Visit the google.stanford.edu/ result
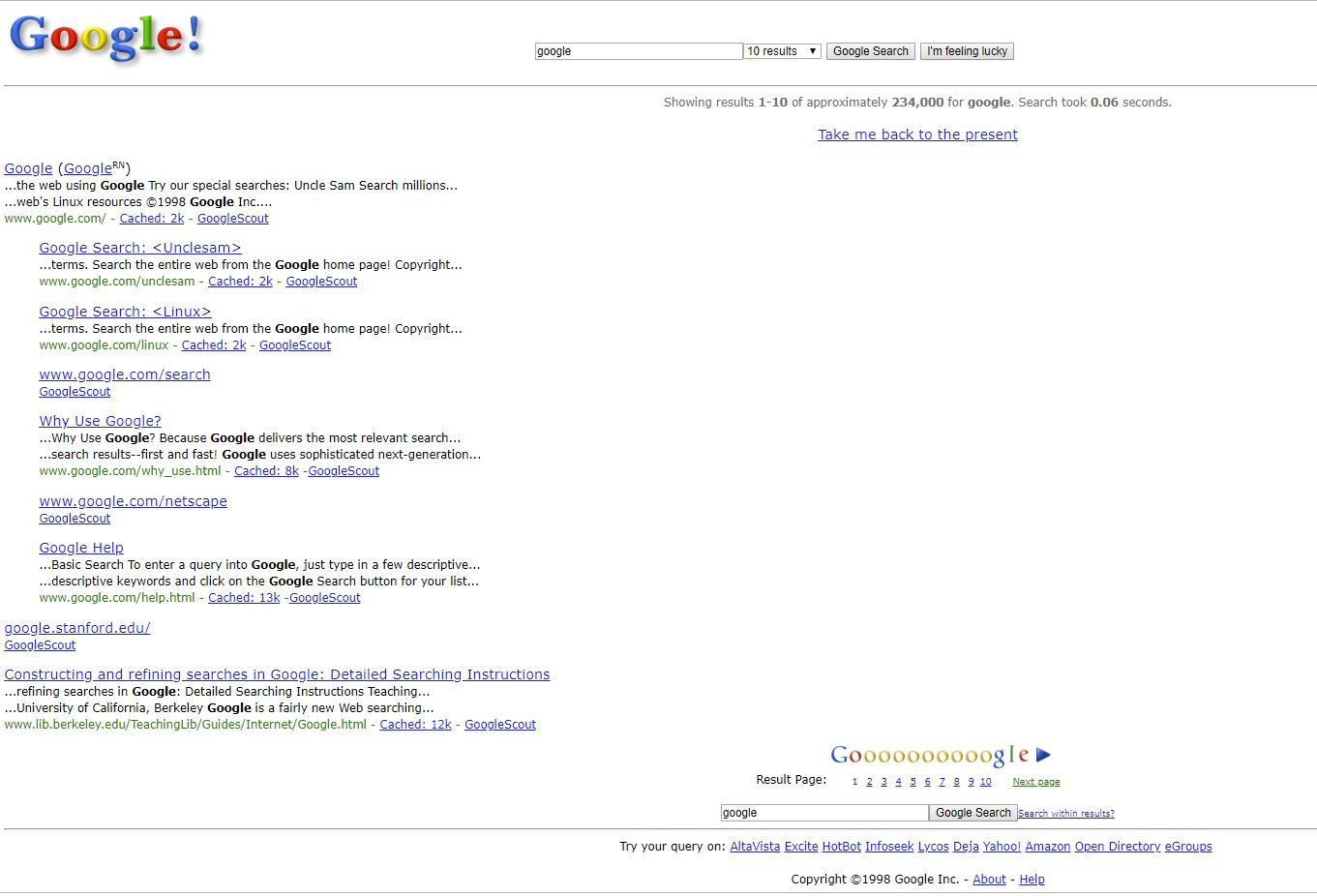 [x=77, y=628]
